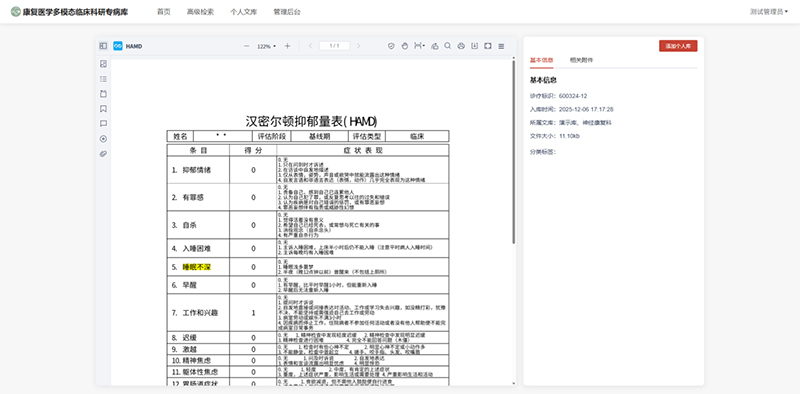Click the 自杀 row label
Viewport: 800px width, 394px height.
click(189, 225)
